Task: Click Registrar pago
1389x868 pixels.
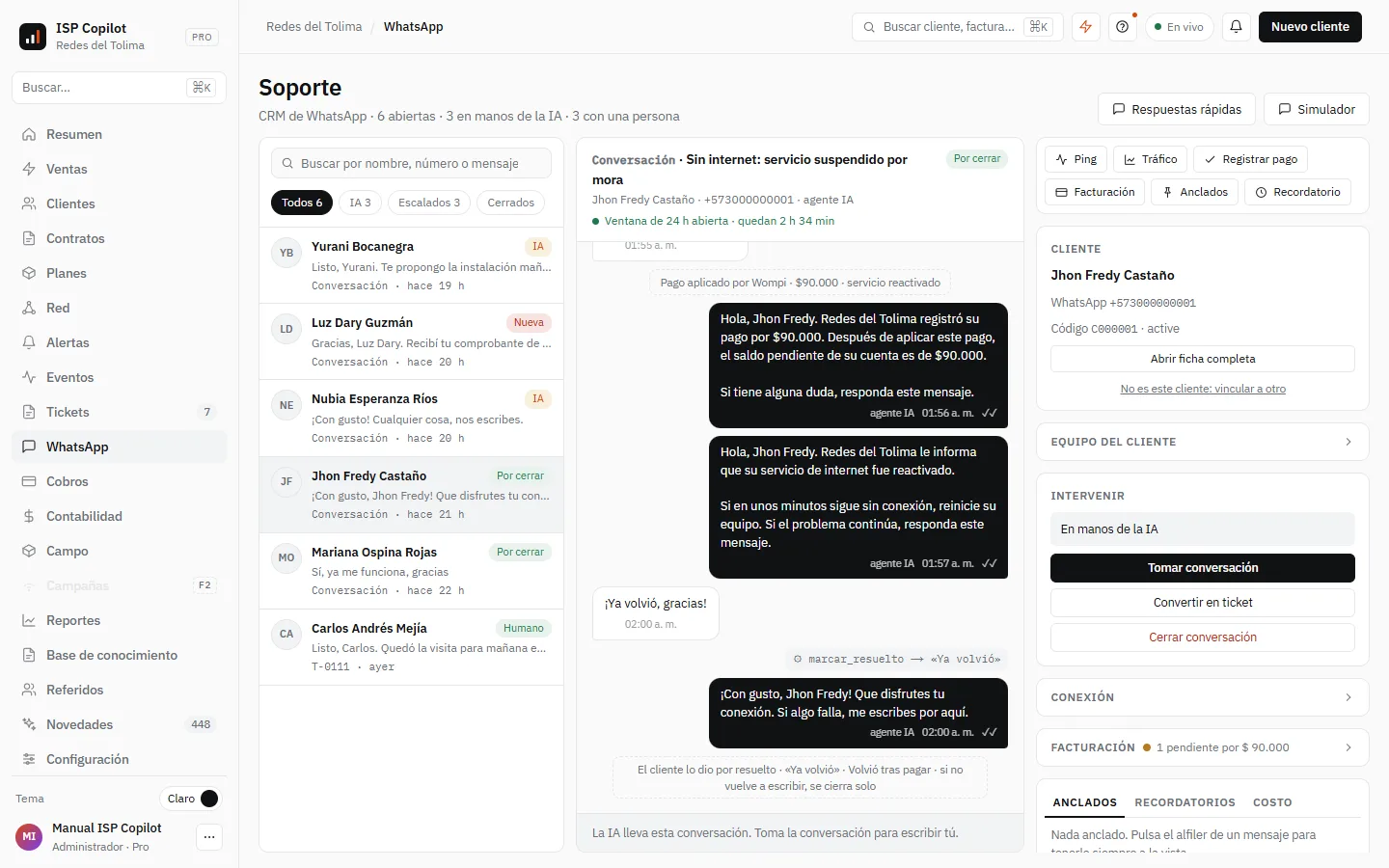Action: [x=1250, y=159]
